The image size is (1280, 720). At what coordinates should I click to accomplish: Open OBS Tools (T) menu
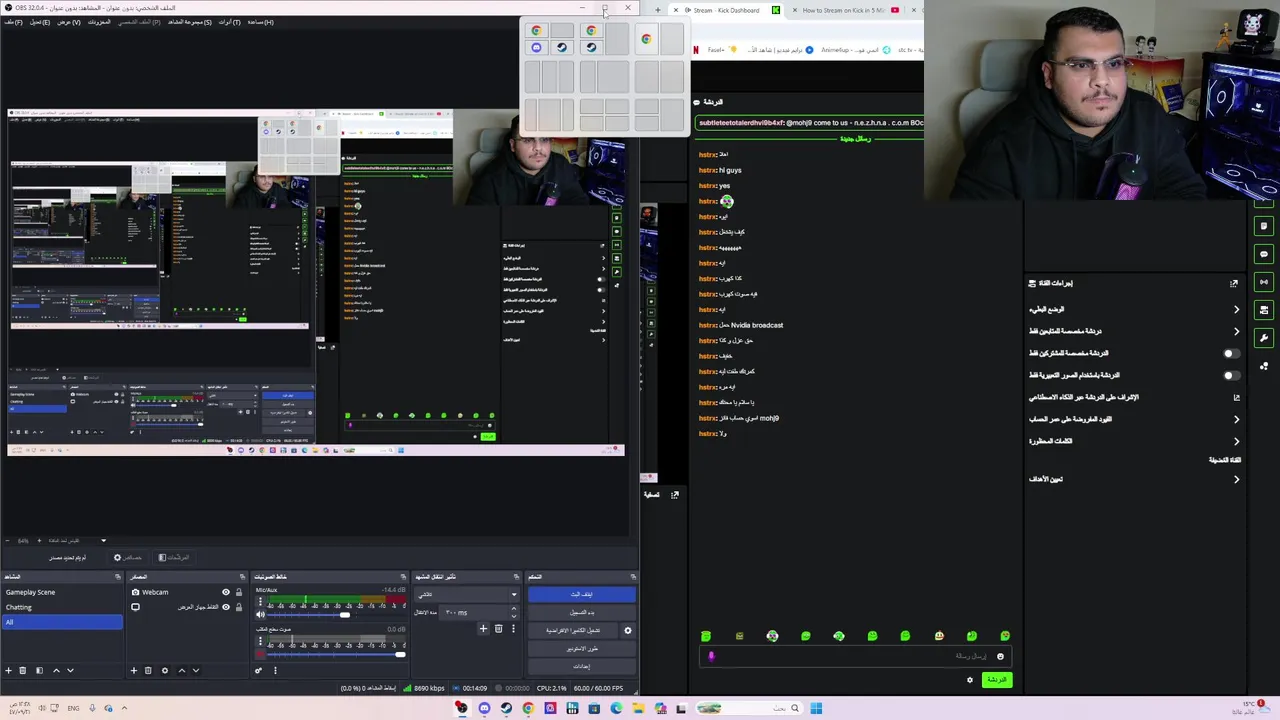coord(230,22)
